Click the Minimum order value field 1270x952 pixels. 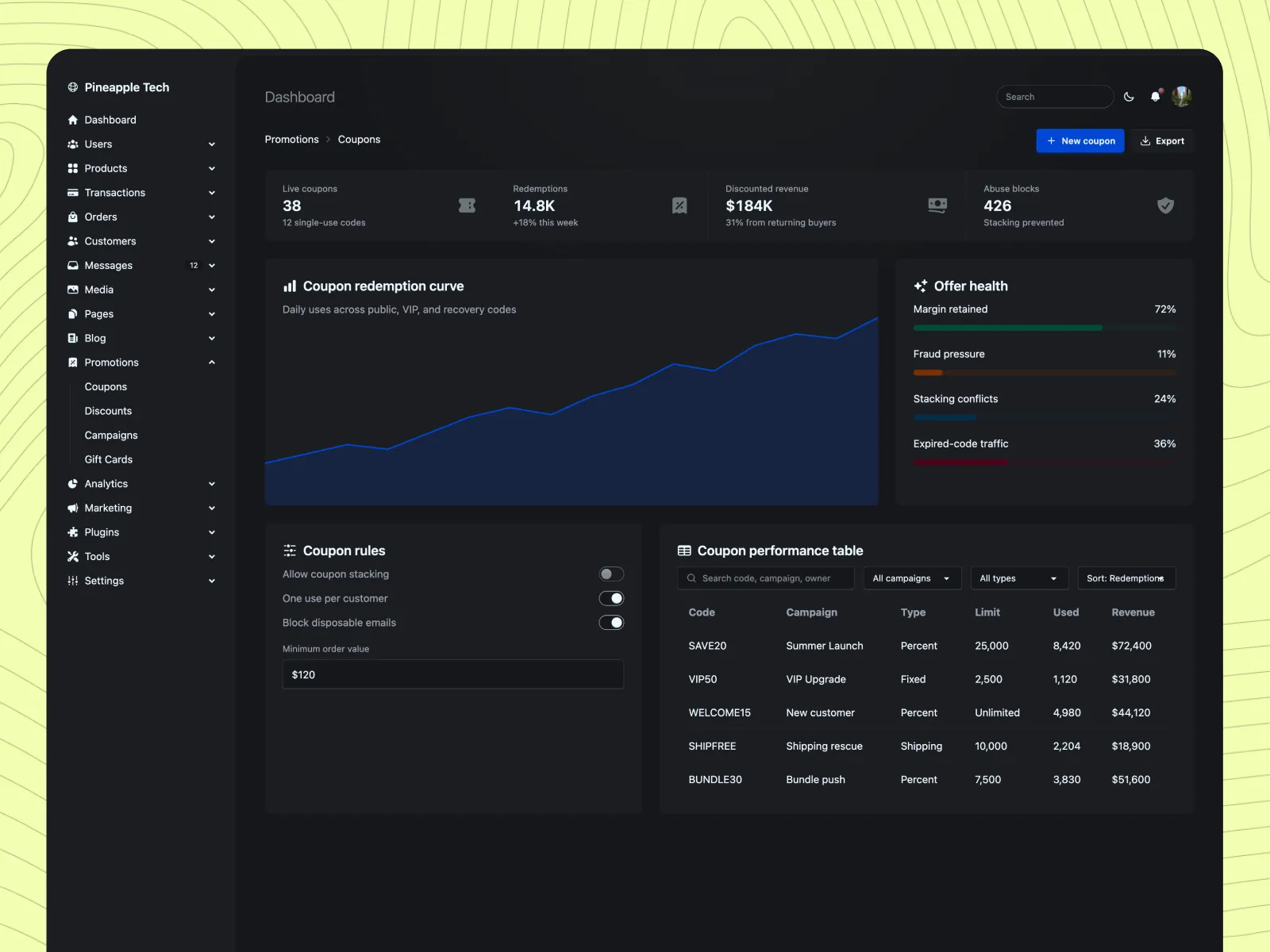tap(453, 674)
